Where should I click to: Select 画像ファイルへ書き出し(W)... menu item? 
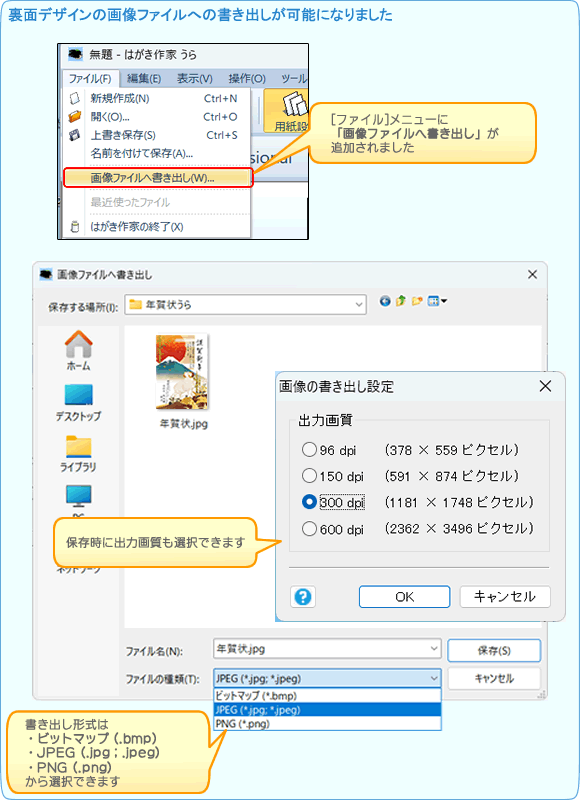(158, 178)
